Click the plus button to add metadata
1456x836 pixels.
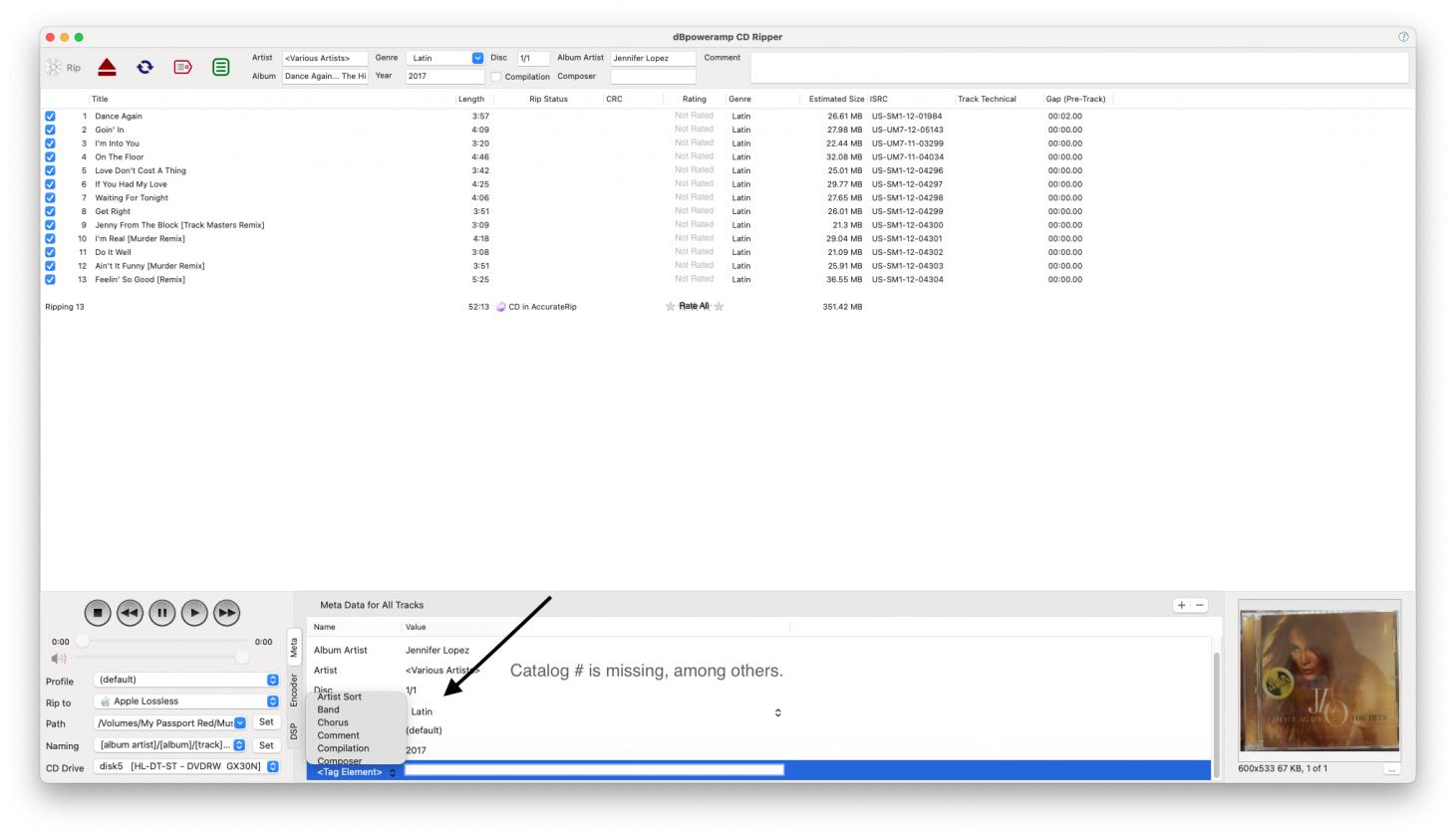click(1181, 605)
